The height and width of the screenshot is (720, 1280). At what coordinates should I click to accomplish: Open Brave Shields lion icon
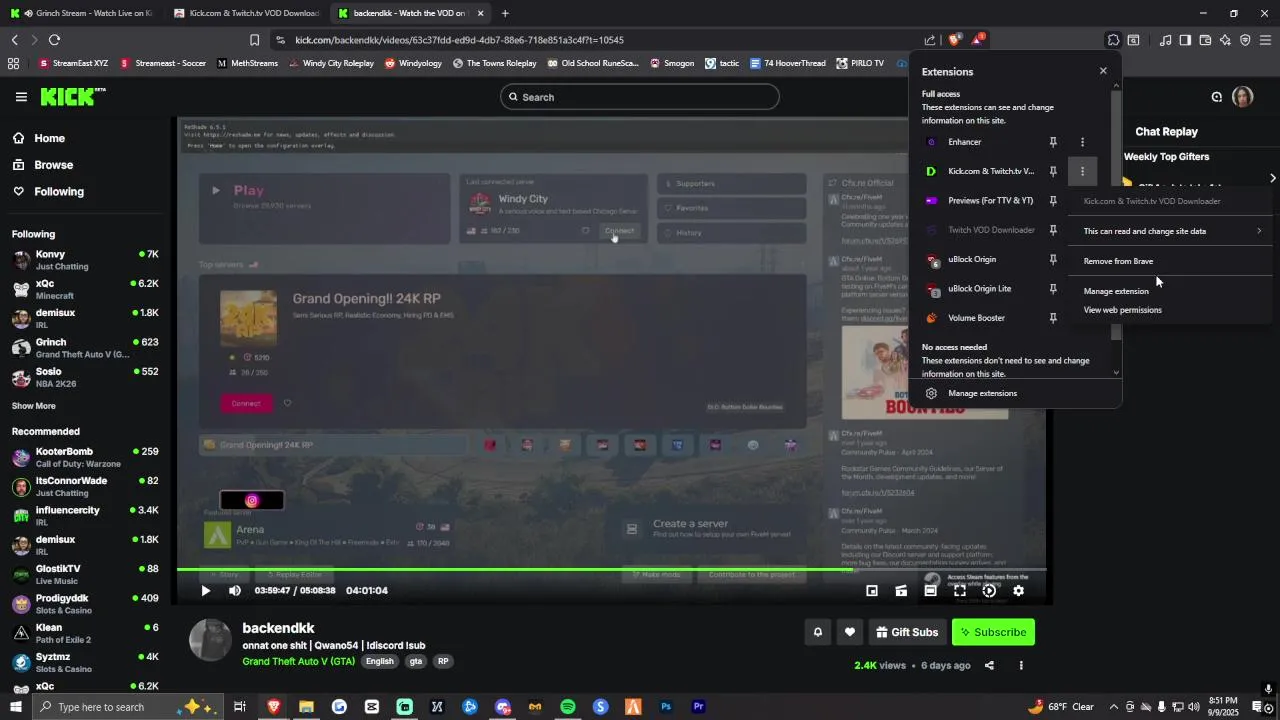click(954, 40)
